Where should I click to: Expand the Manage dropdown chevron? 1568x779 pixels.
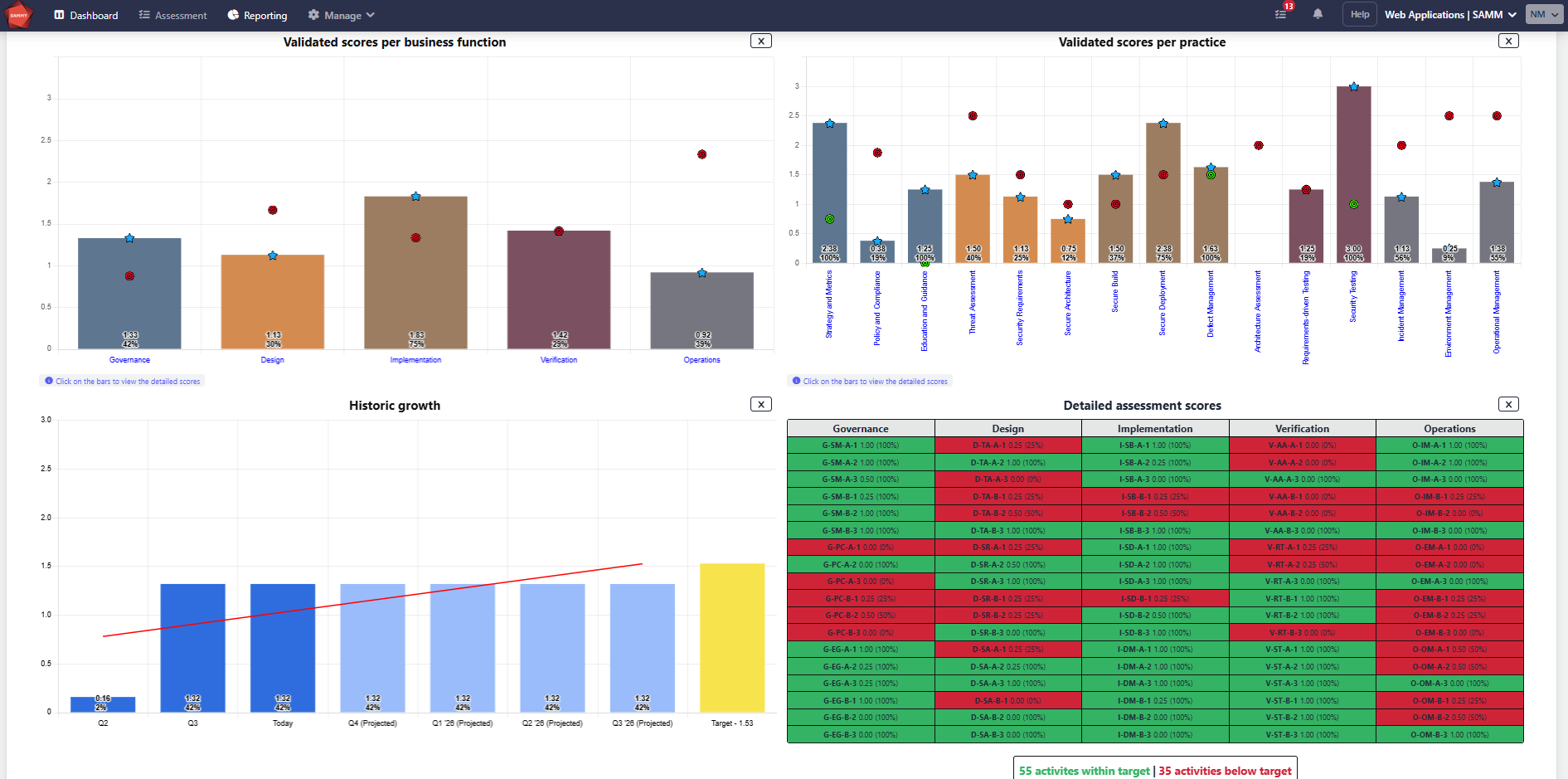coord(368,15)
